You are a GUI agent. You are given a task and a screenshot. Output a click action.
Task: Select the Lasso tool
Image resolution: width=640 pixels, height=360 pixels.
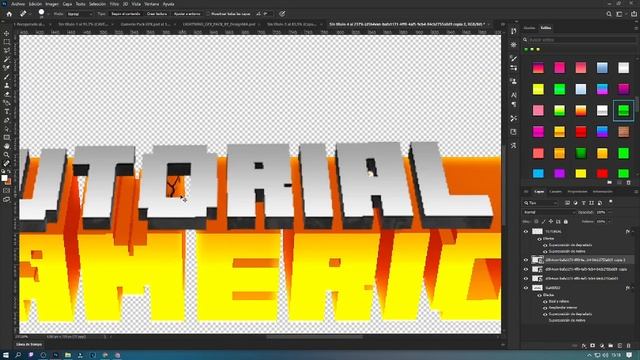[7, 50]
